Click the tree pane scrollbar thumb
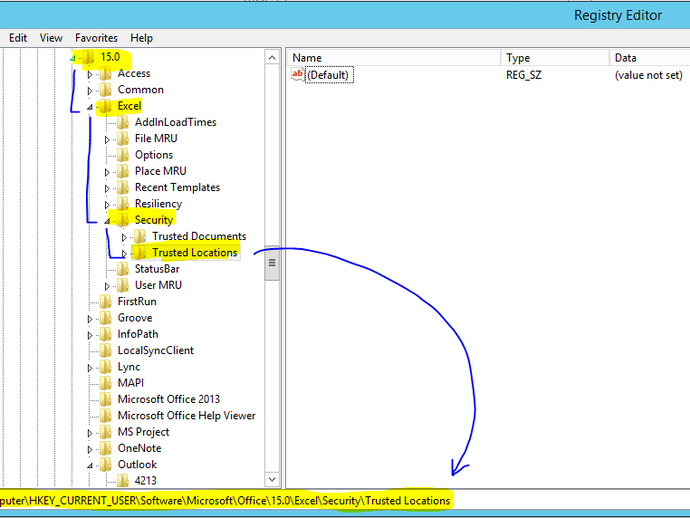This screenshot has width=690, height=518. pos(272,263)
